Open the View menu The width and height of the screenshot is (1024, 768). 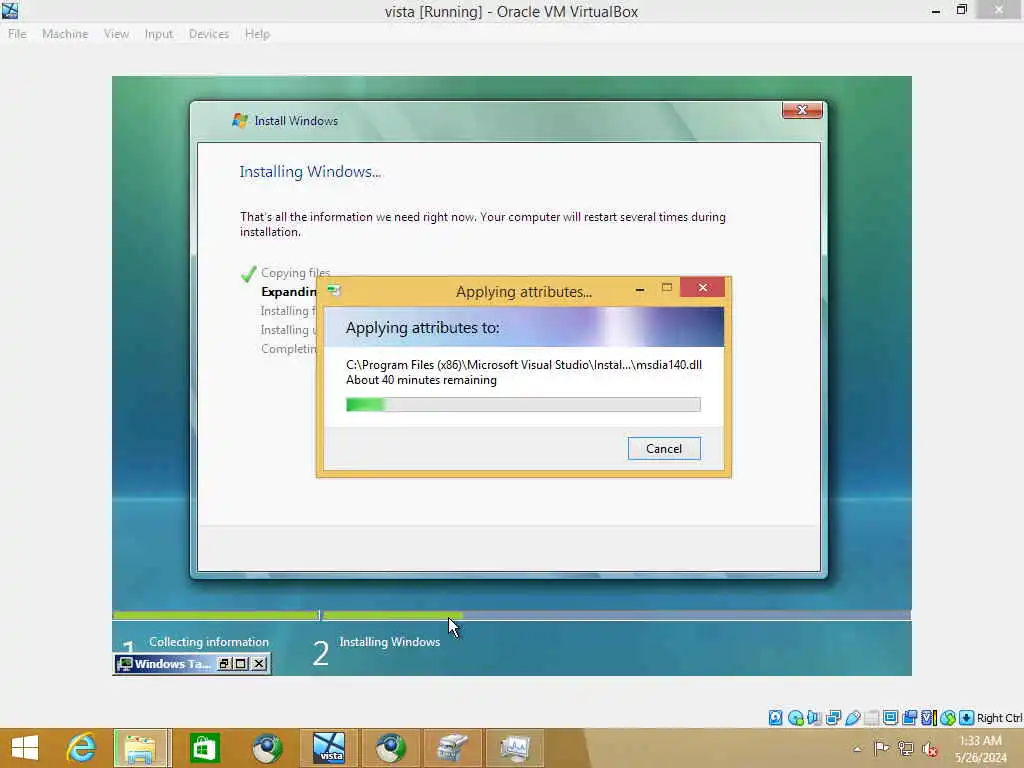(116, 34)
